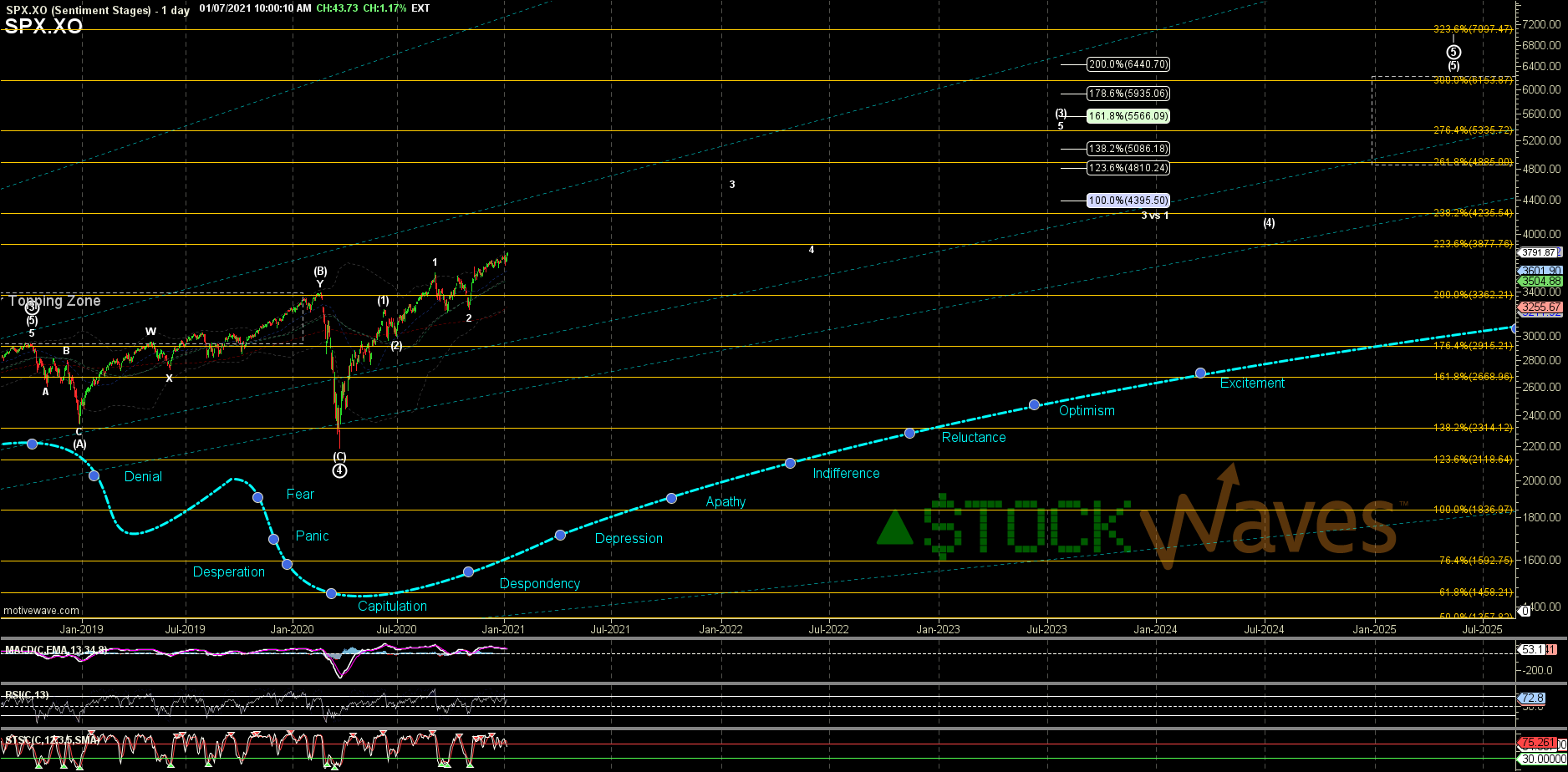Select the 'Excitement' sentiment label

(x=1252, y=383)
